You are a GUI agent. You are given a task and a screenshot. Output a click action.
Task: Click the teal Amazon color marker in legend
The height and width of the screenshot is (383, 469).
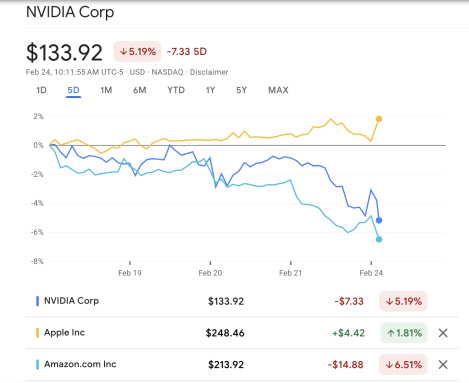(37, 364)
